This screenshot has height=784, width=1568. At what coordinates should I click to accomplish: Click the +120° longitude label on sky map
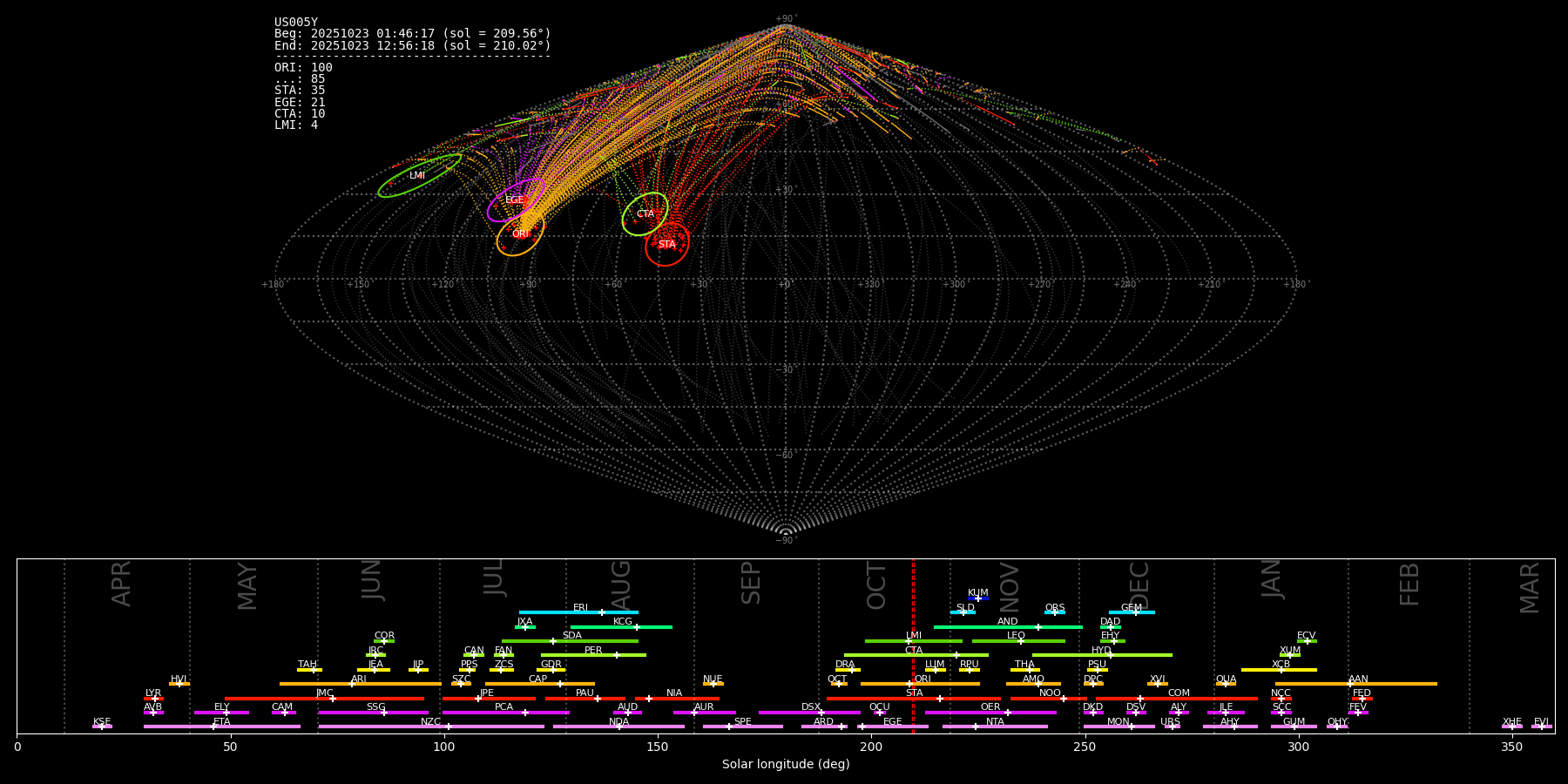(444, 285)
